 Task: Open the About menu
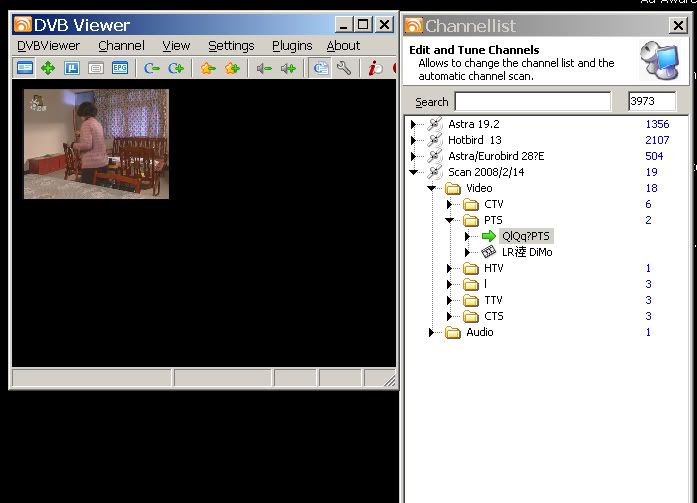pyautogui.click(x=343, y=46)
